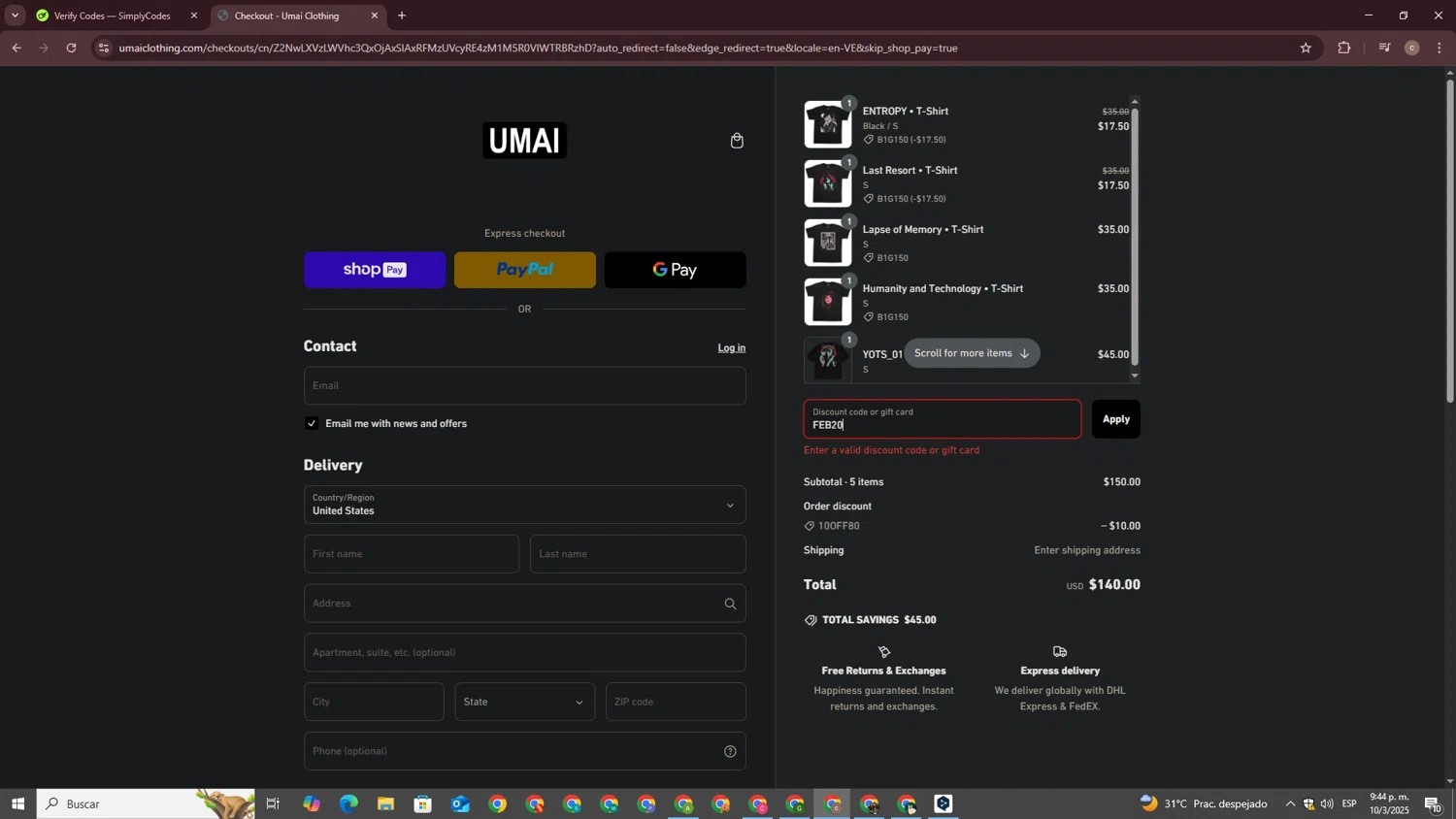The image size is (1456, 819).
Task: Uncheck Email me with news and offers
Action: [312, 423]
